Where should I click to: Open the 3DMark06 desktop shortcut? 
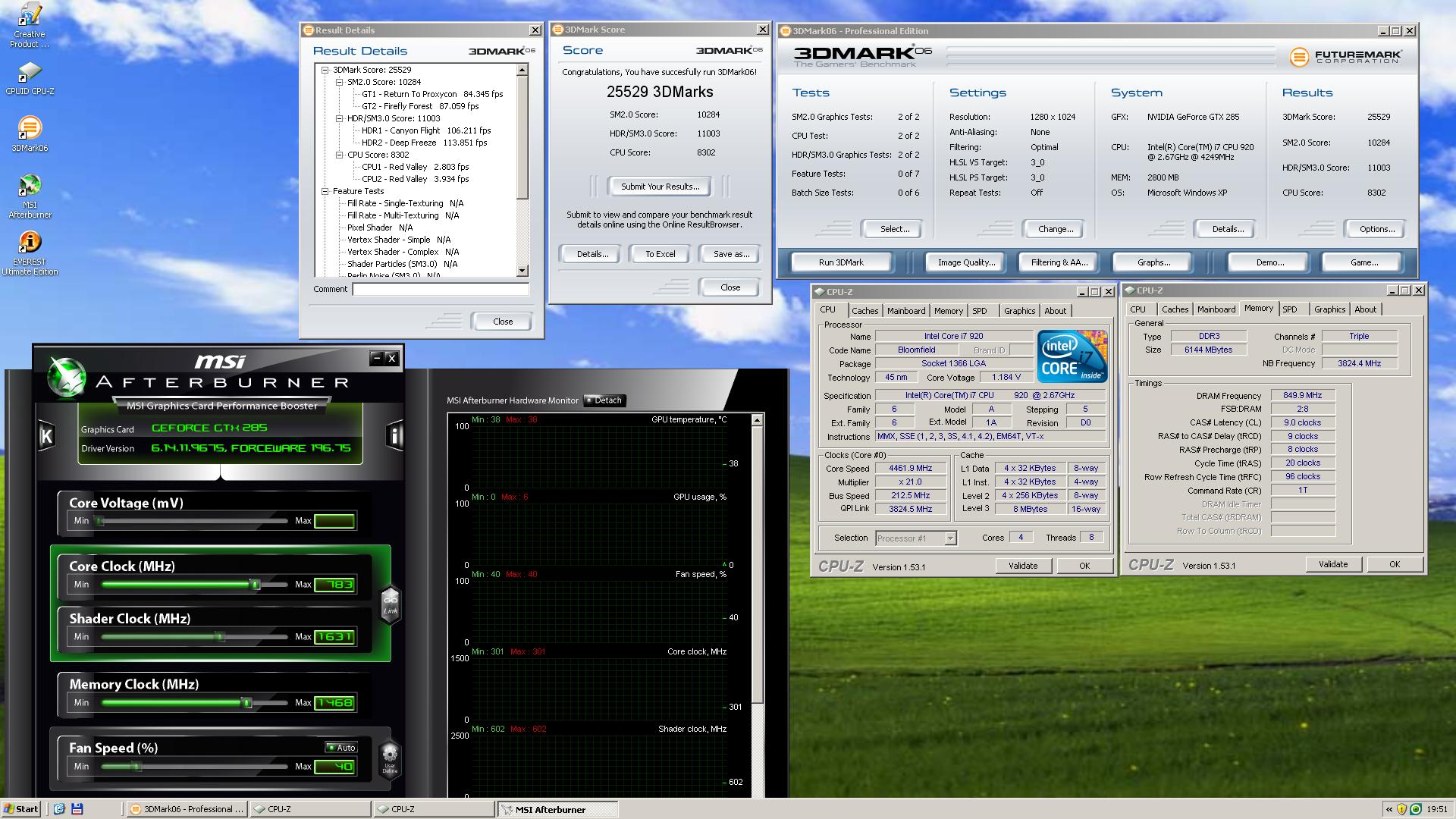[30, 129]
